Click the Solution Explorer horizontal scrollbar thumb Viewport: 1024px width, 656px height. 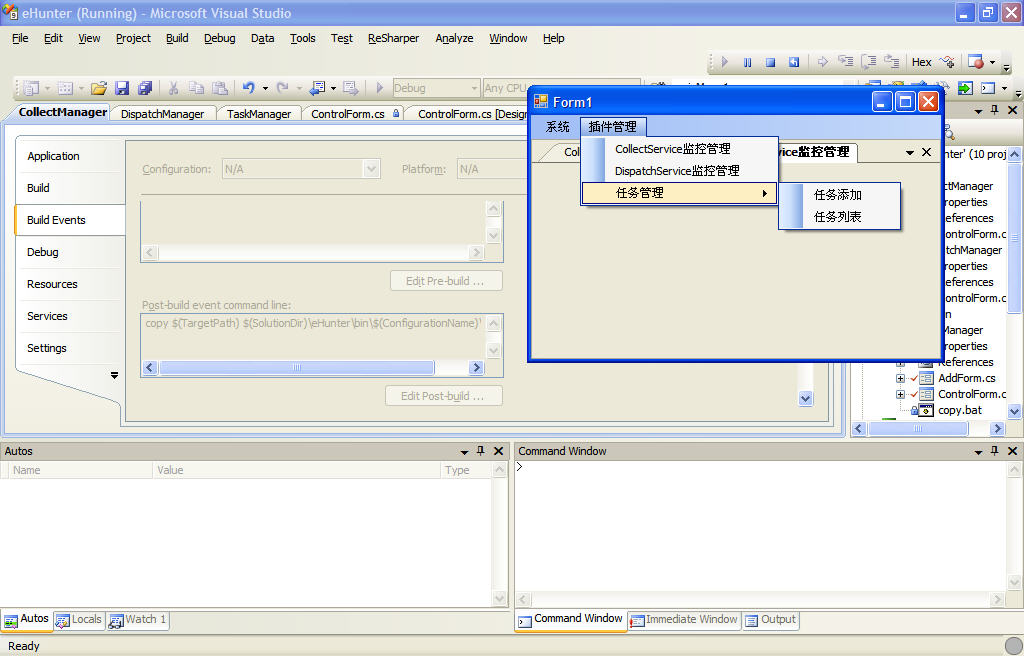918,429
